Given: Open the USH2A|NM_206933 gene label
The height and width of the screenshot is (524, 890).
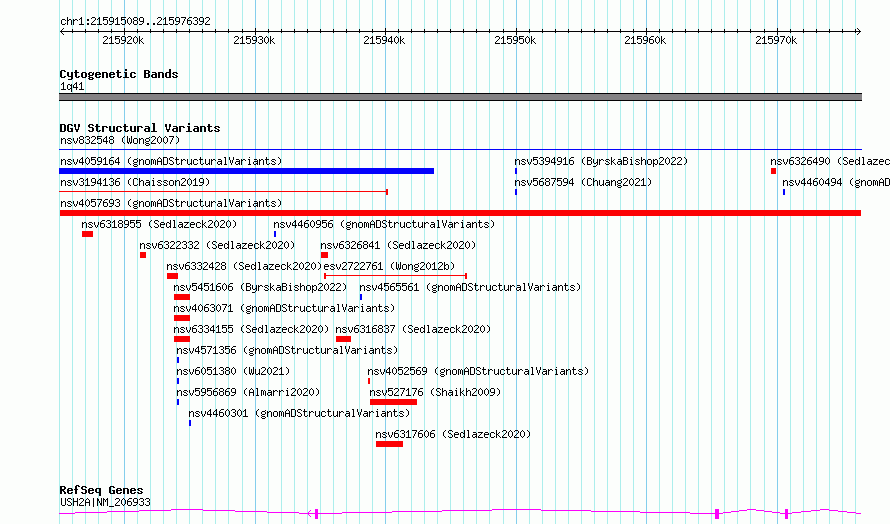Looking at the screenshot, I should coord(106,502).
